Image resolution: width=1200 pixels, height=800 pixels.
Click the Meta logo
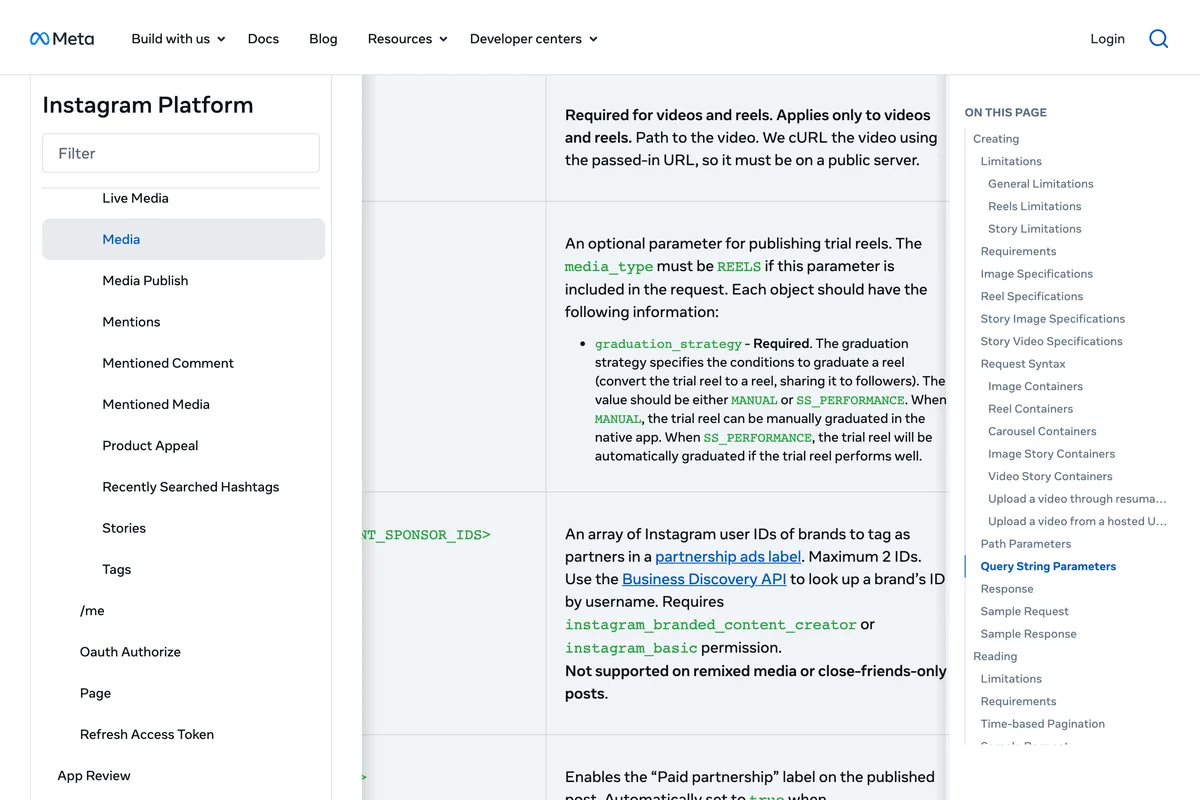tap(62, 39)
